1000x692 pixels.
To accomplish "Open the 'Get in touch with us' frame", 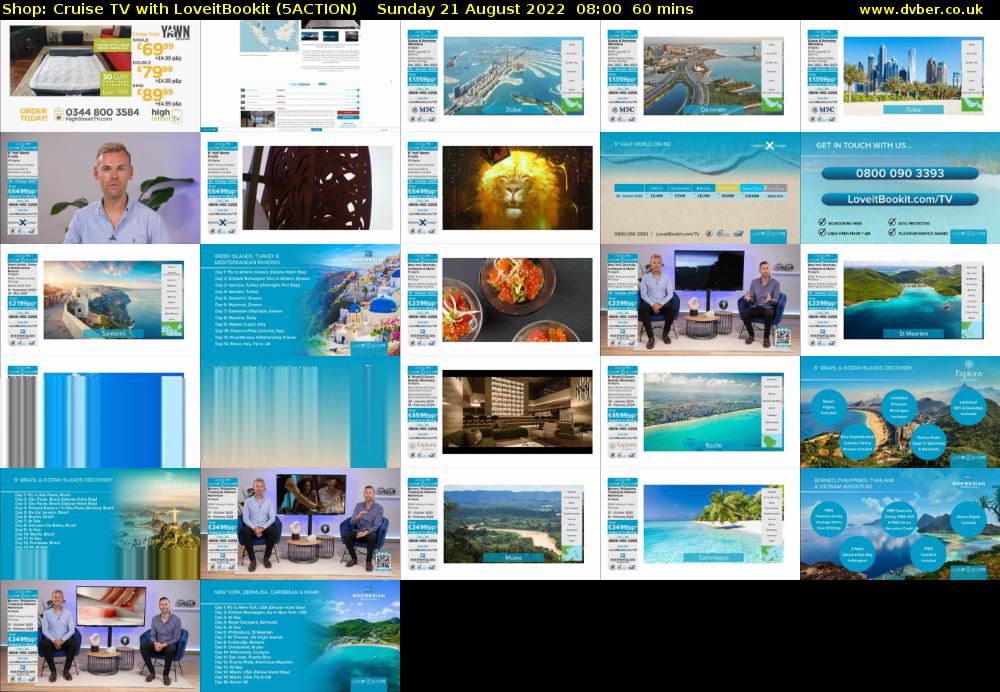I will (x=900, y=188).
